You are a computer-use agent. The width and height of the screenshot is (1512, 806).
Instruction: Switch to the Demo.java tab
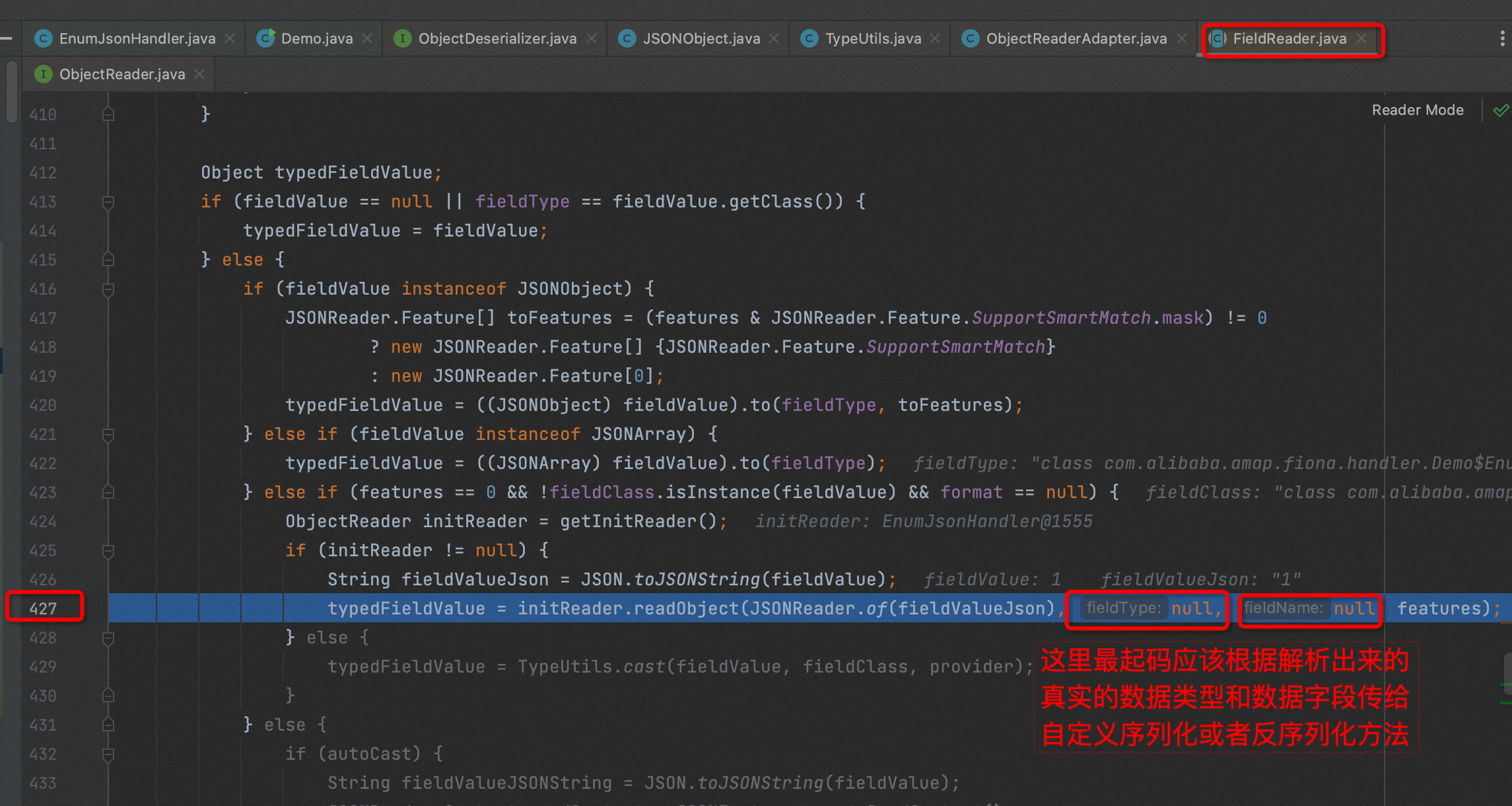[314, 38]
